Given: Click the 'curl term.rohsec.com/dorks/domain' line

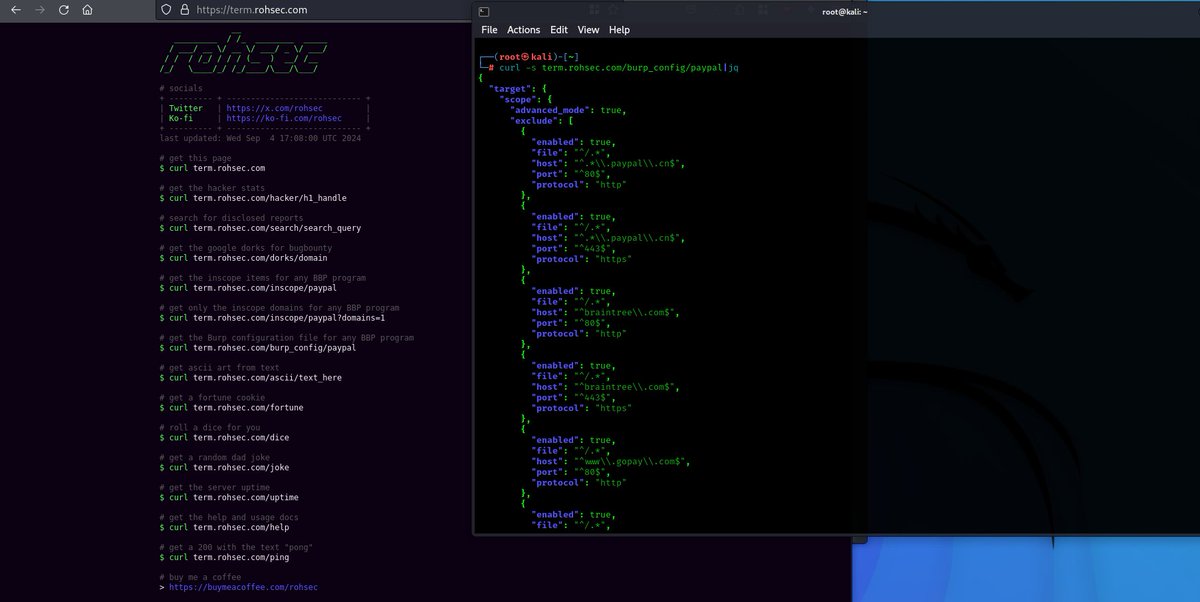Looking at the screenshot, I should [x=245, y=258].
